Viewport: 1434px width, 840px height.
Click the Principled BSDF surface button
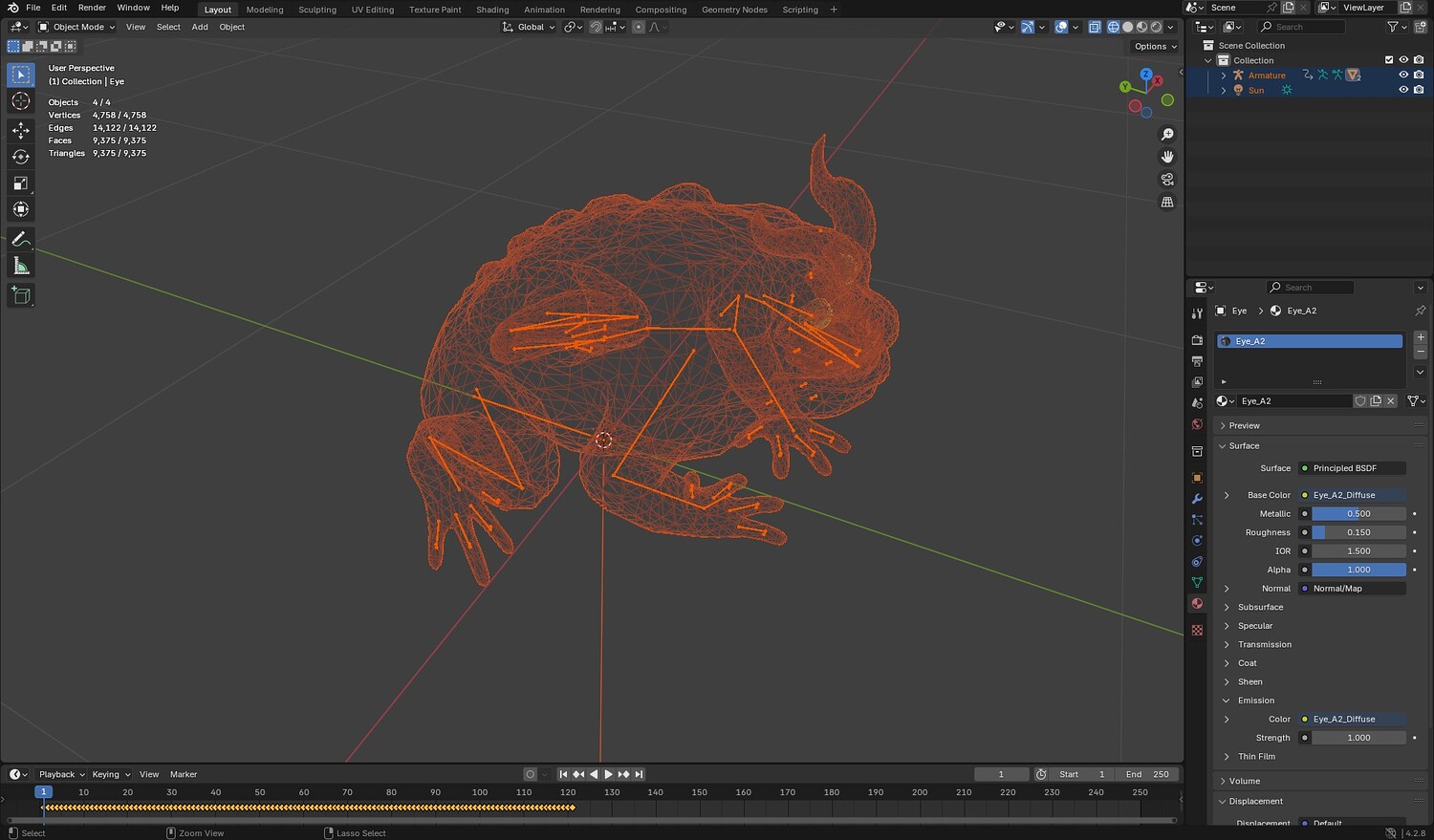[1353, 468]
